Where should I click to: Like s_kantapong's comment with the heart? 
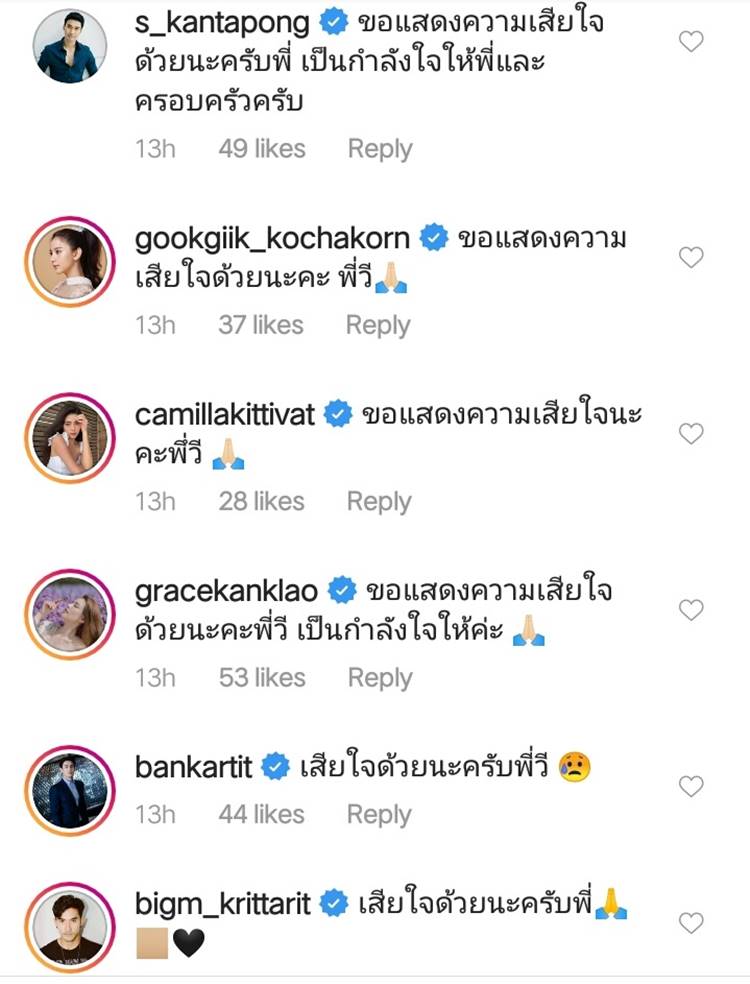[691, 41]
